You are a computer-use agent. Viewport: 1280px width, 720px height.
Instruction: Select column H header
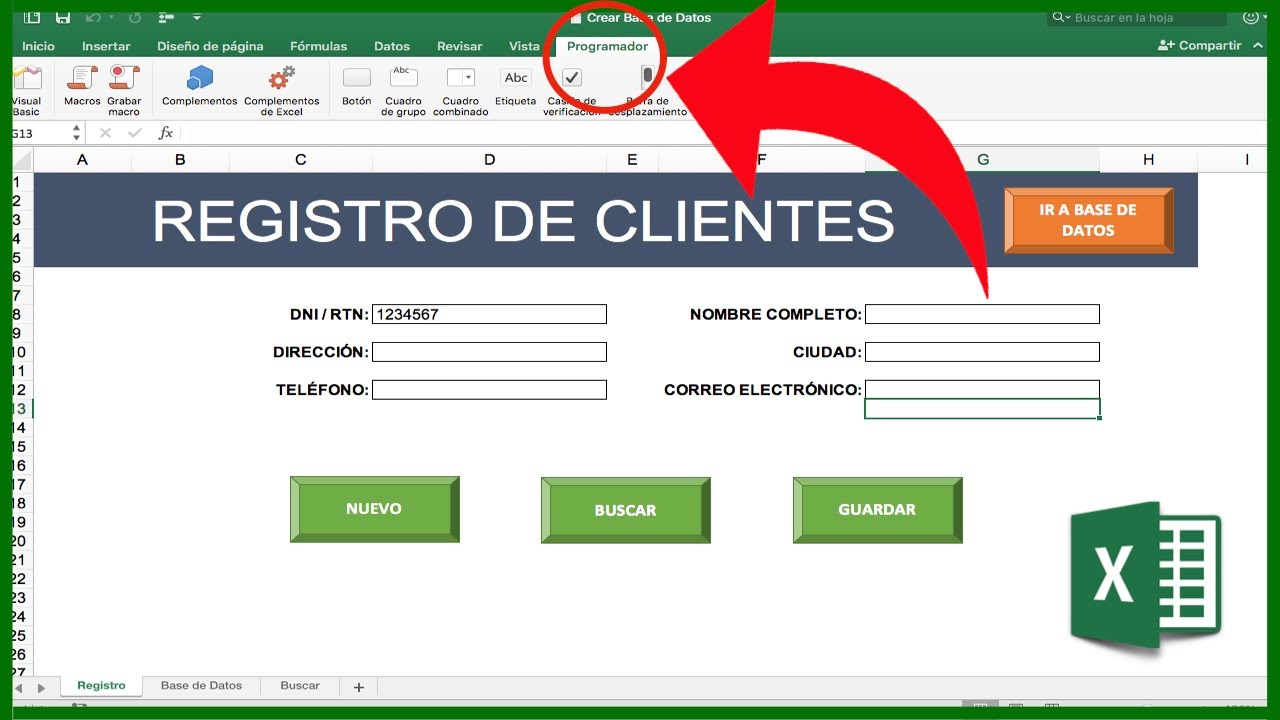1148,160
